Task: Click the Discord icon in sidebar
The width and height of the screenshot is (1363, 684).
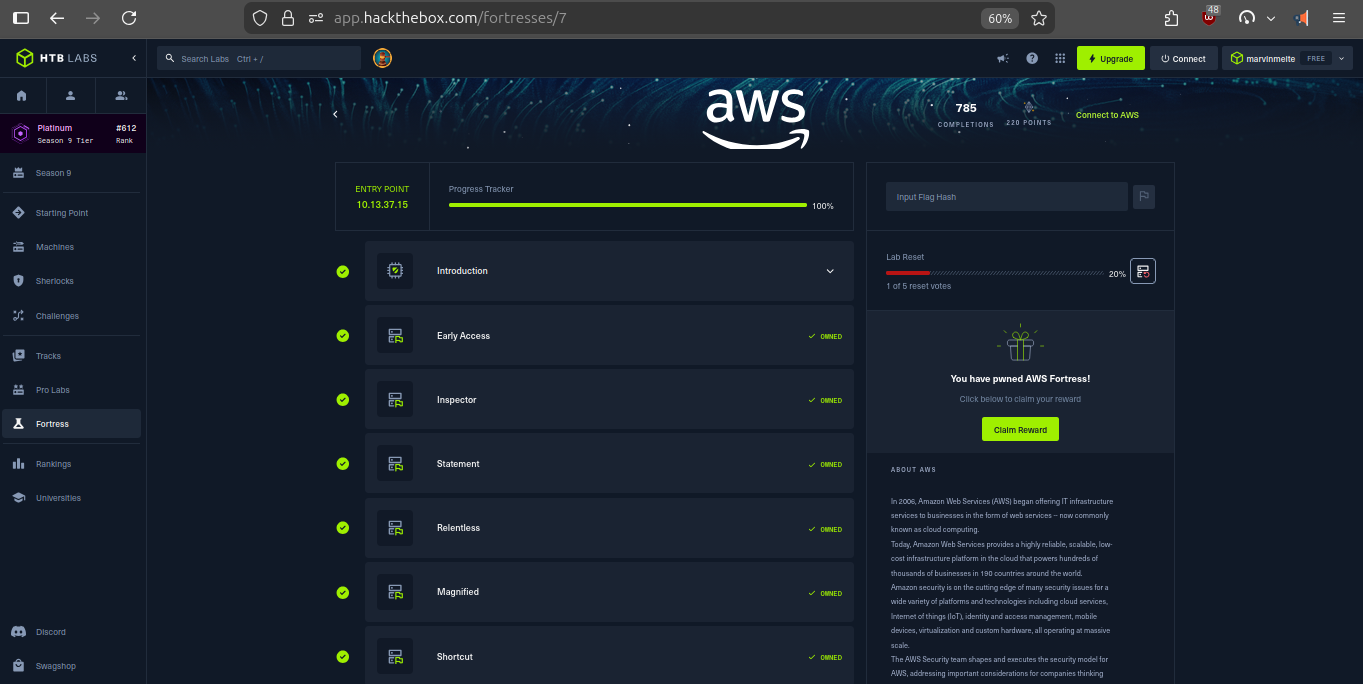Action: click(x=18, y=632)
